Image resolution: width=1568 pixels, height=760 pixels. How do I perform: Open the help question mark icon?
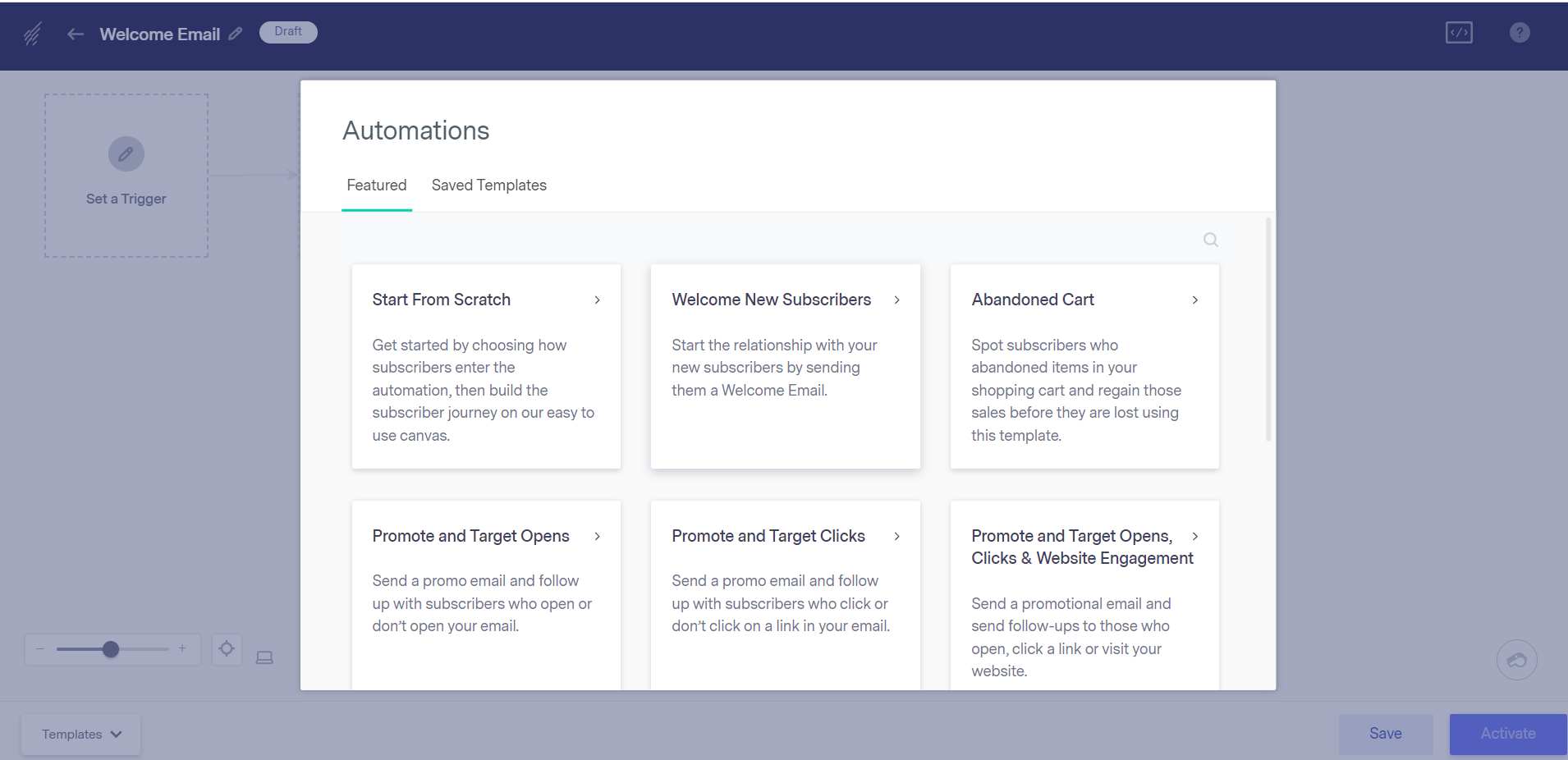tap(1520, 33)
